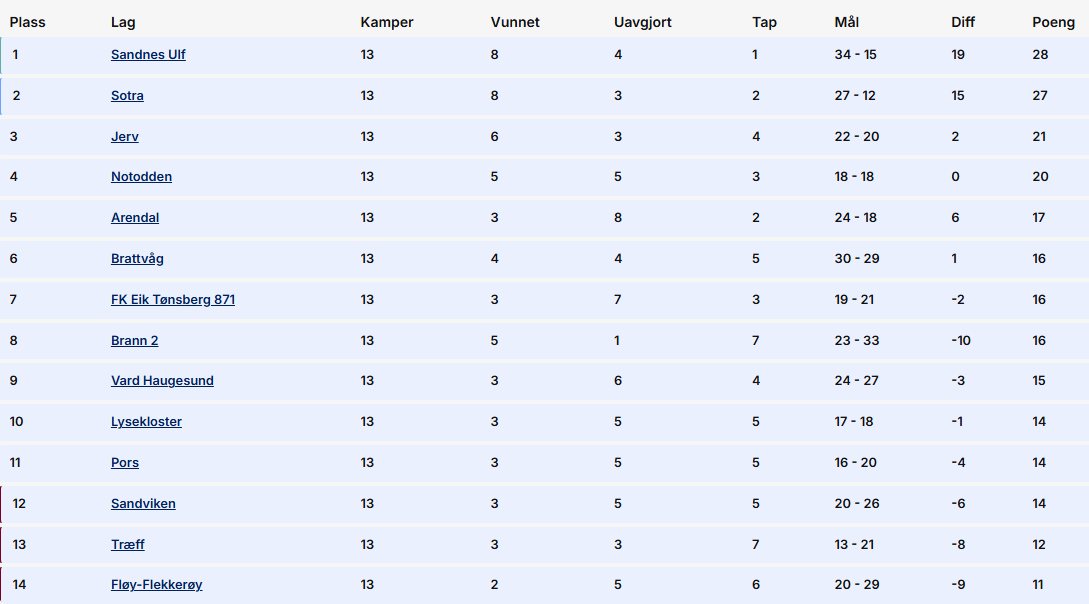This screenshot has width=1089, height=604.
Task: Click the Uavgjort column header
Action: pyautogui.click(x=644, y=22)
